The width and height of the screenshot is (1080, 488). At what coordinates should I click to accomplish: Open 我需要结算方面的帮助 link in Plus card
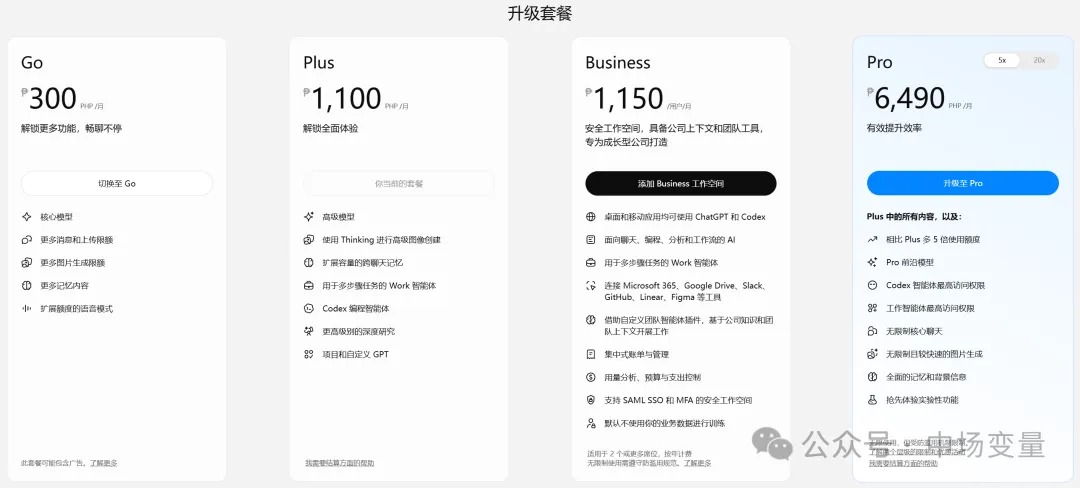tap(340, 463)
